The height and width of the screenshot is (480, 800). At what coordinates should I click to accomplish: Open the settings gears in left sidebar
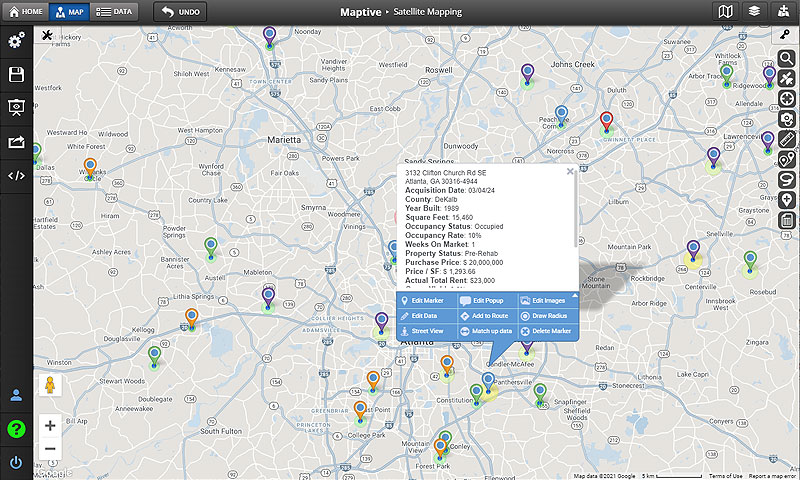tap(16, 40)
